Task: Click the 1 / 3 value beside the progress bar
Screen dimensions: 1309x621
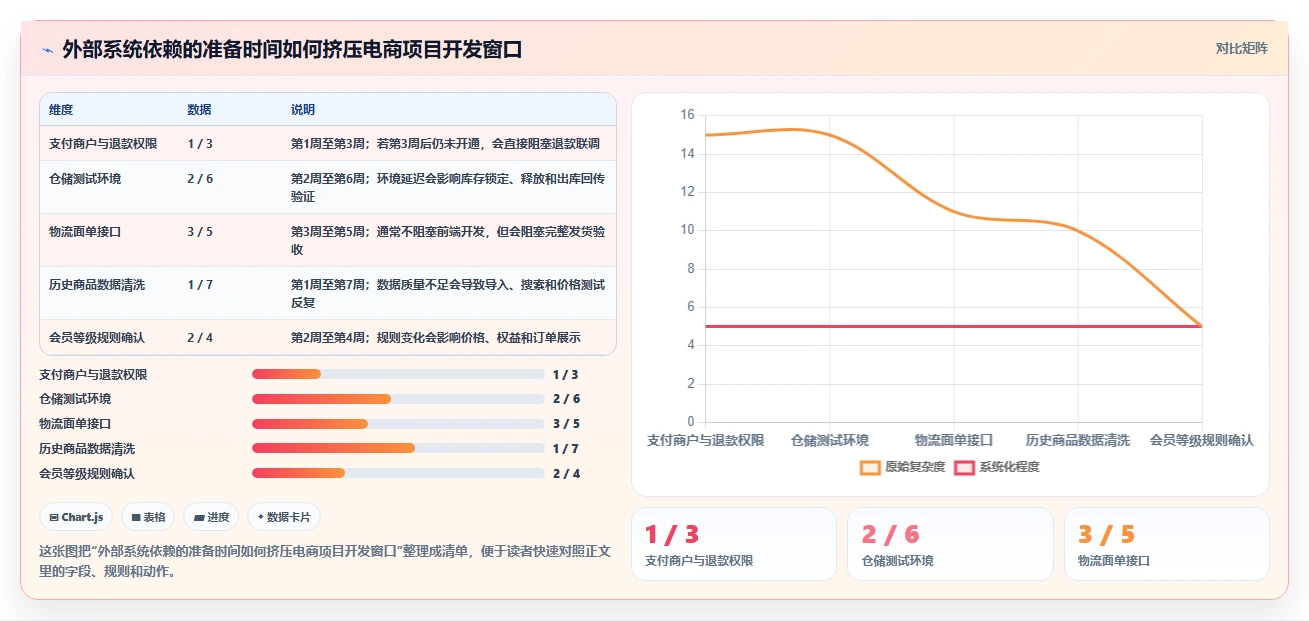Action: 566,374
